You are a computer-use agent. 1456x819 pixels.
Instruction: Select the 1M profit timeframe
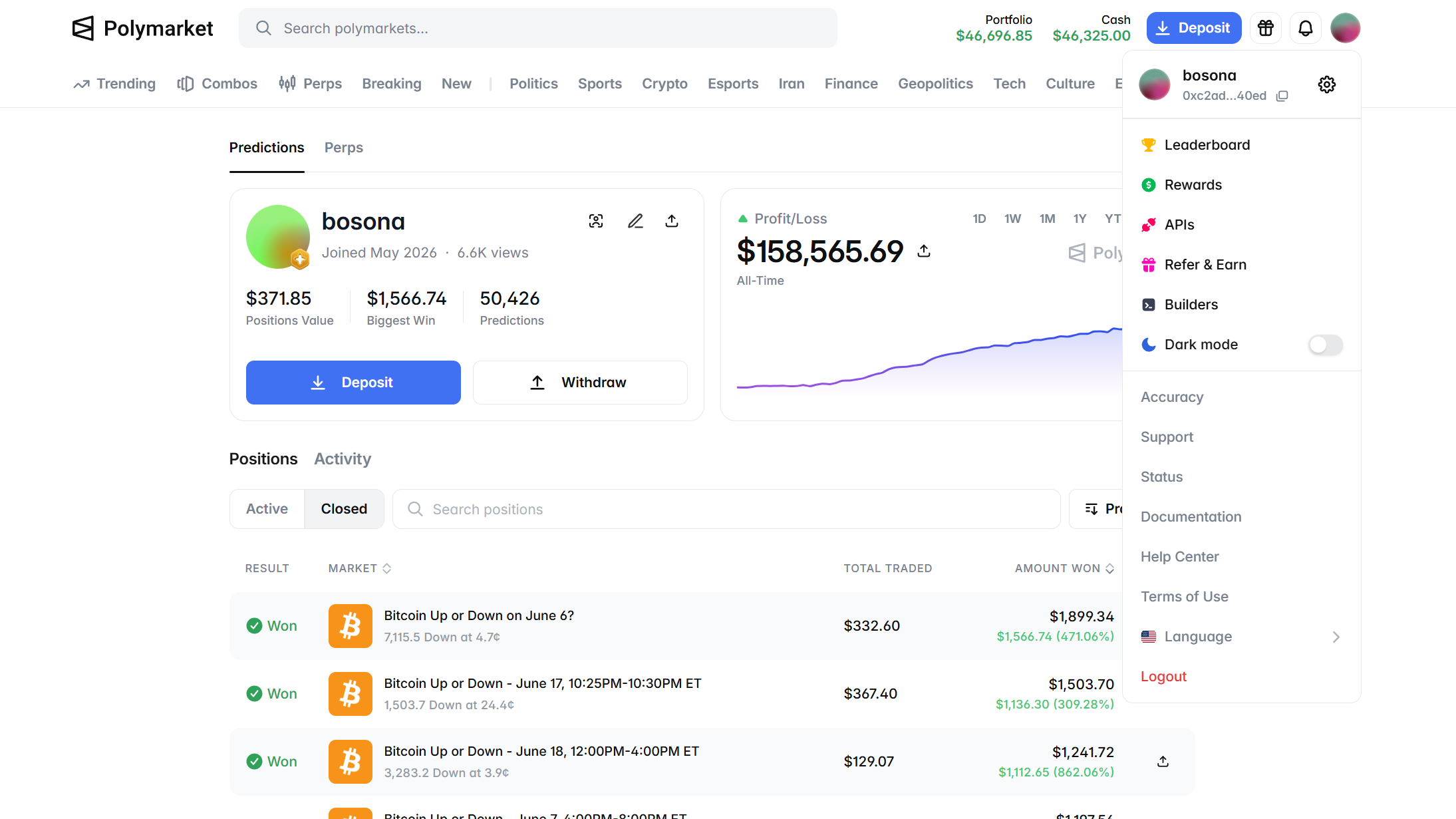(1048, 219)
